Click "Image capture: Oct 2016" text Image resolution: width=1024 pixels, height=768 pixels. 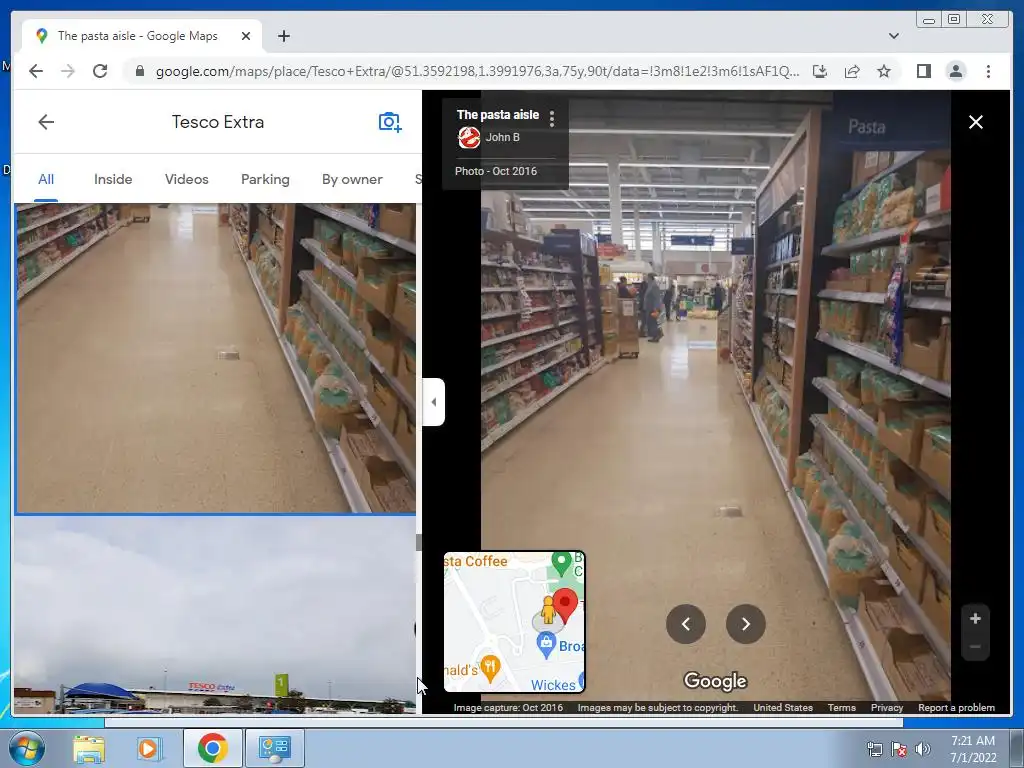[508, 707]
